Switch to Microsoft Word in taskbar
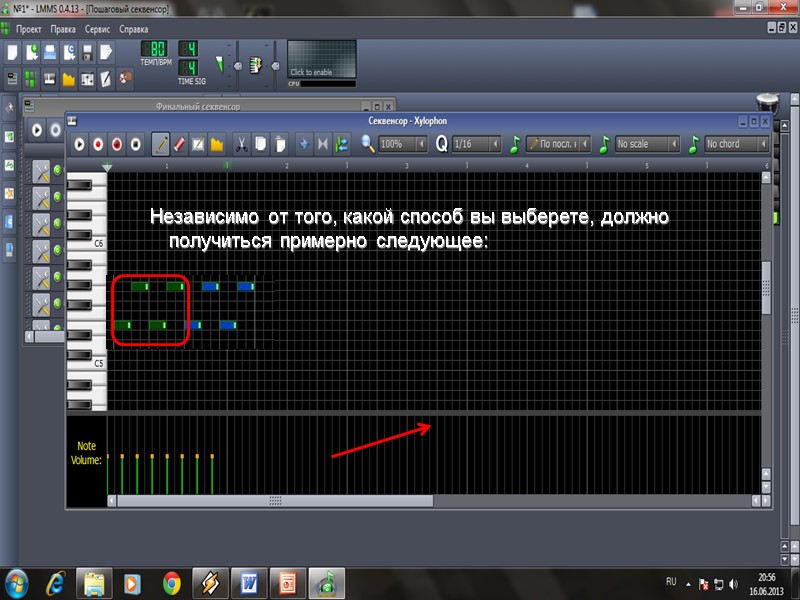The width and height of the screenshot is (800, 600). (x=249, y=583)
